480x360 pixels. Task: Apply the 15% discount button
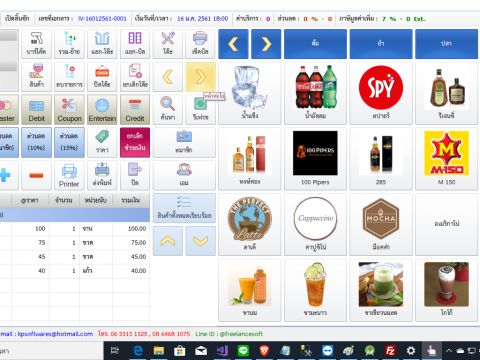coord(69,142)
